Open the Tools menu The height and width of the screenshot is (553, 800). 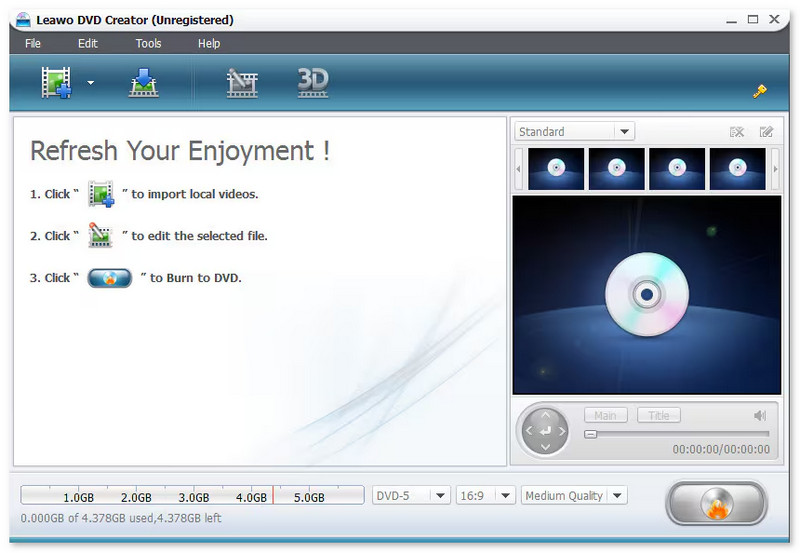point(148,43)
